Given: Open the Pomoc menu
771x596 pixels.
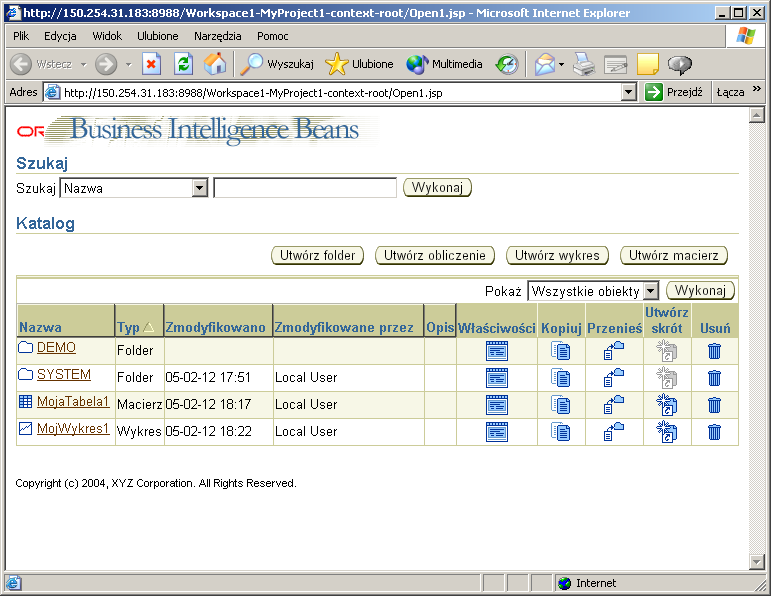Looking at the screenshot, I should [272, 36].
